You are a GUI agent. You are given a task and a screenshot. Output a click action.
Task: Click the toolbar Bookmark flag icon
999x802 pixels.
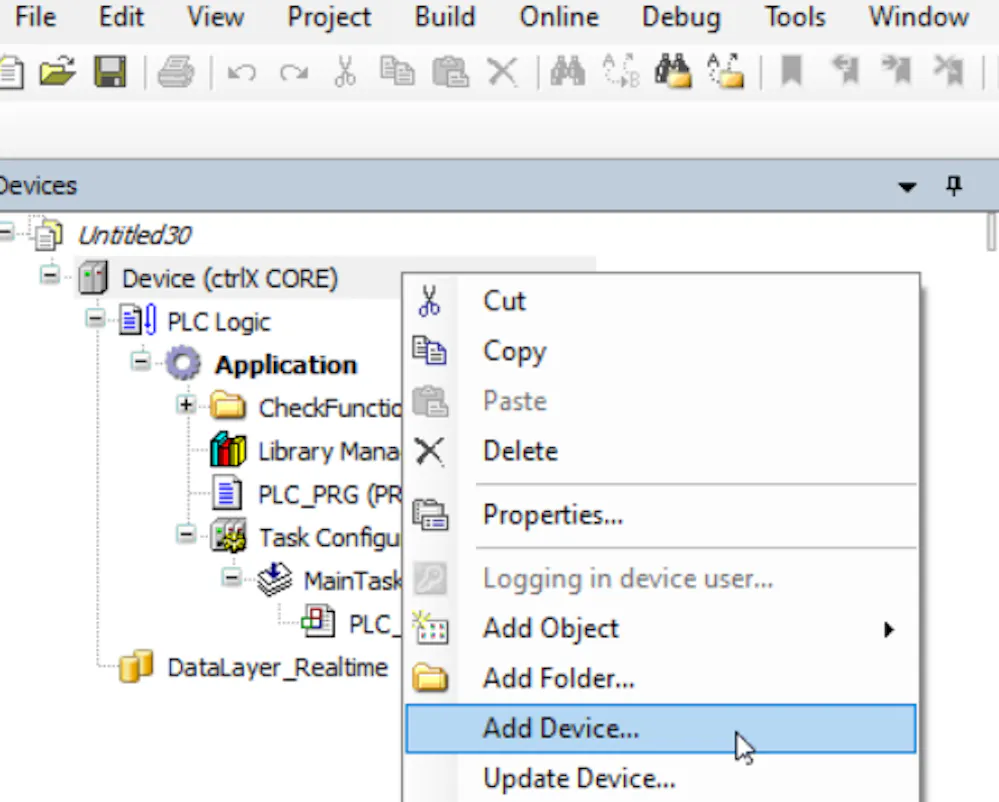tap(792, 71)
